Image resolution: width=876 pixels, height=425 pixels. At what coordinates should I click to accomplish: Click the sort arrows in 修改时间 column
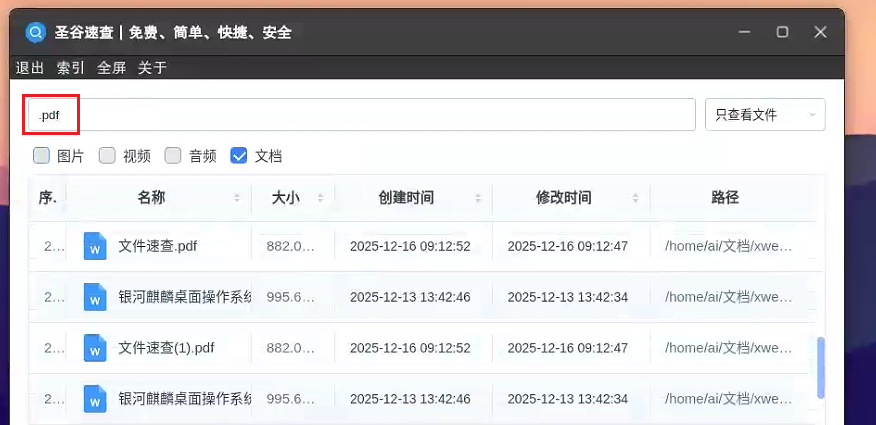(636, 198)
